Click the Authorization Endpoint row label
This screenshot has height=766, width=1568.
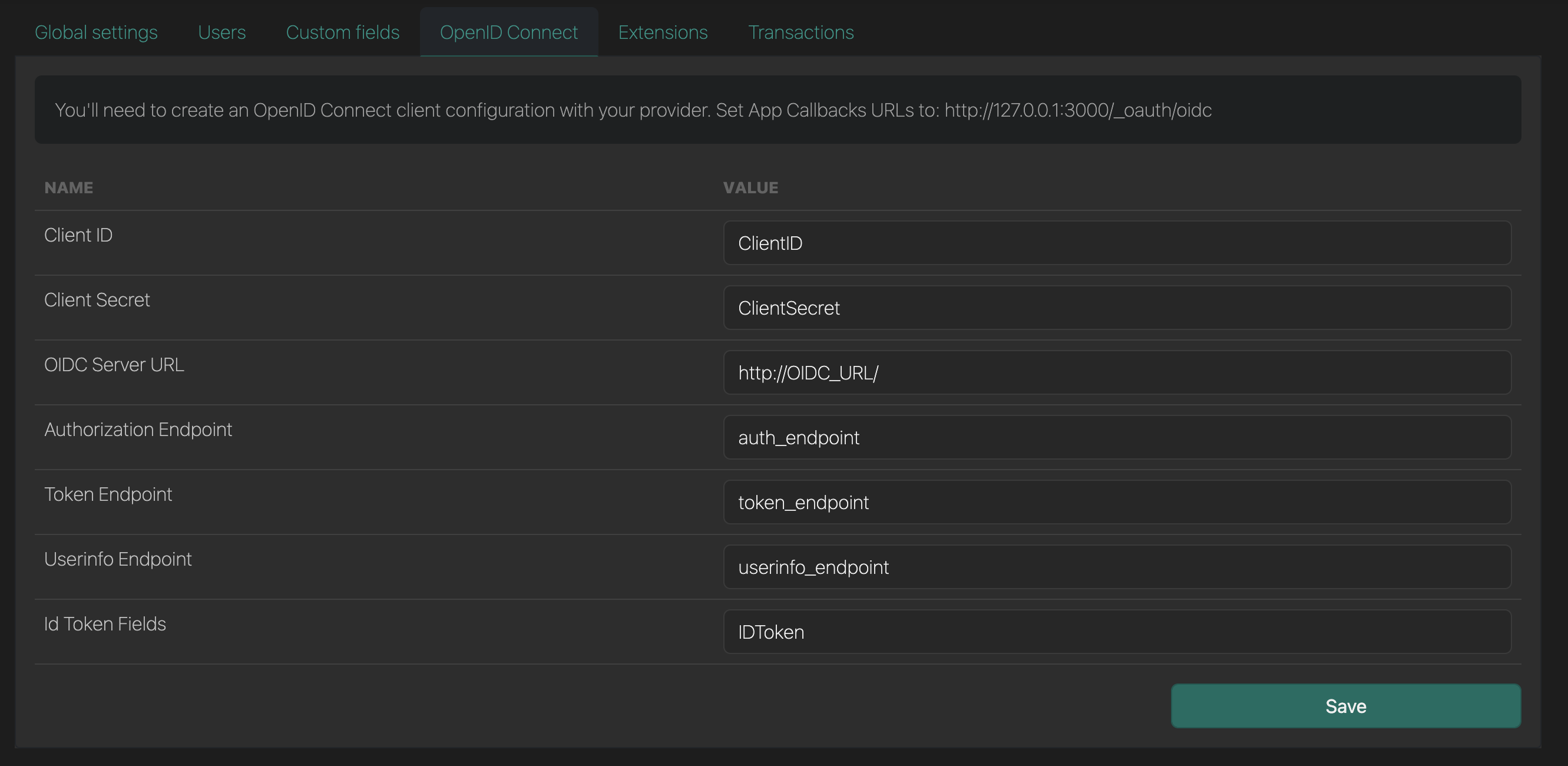(138, 430)
